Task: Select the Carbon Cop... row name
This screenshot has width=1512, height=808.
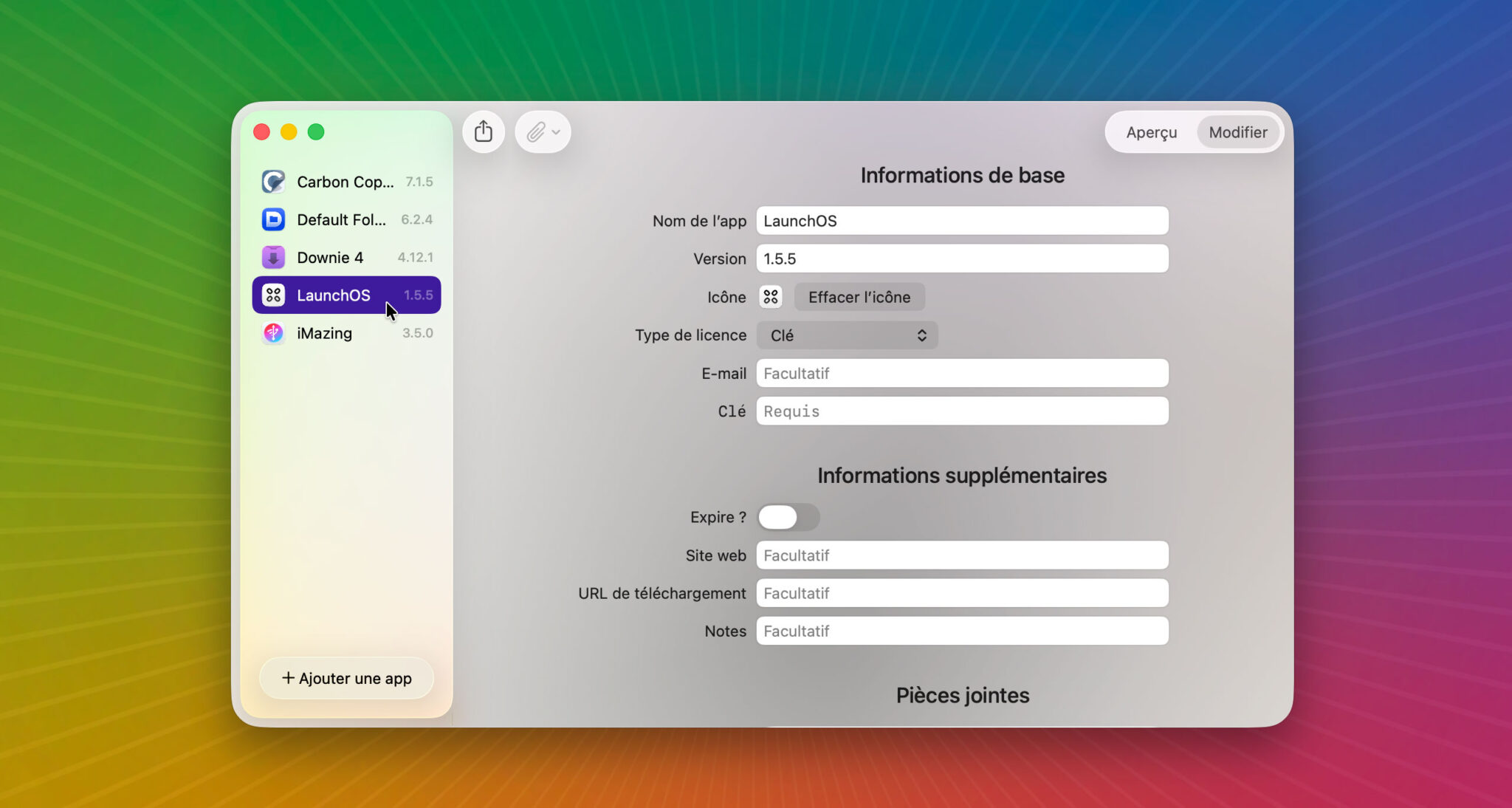Action: (x=345, y=182)
